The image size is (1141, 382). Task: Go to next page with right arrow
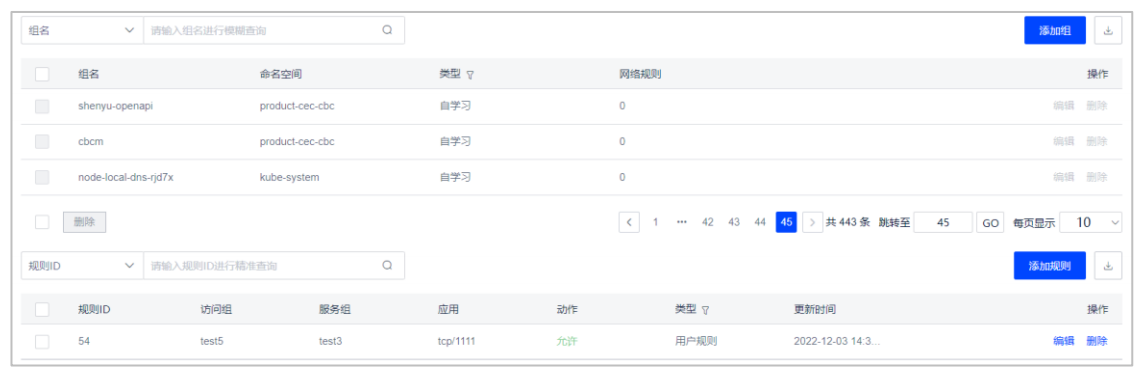pos(812,222)
